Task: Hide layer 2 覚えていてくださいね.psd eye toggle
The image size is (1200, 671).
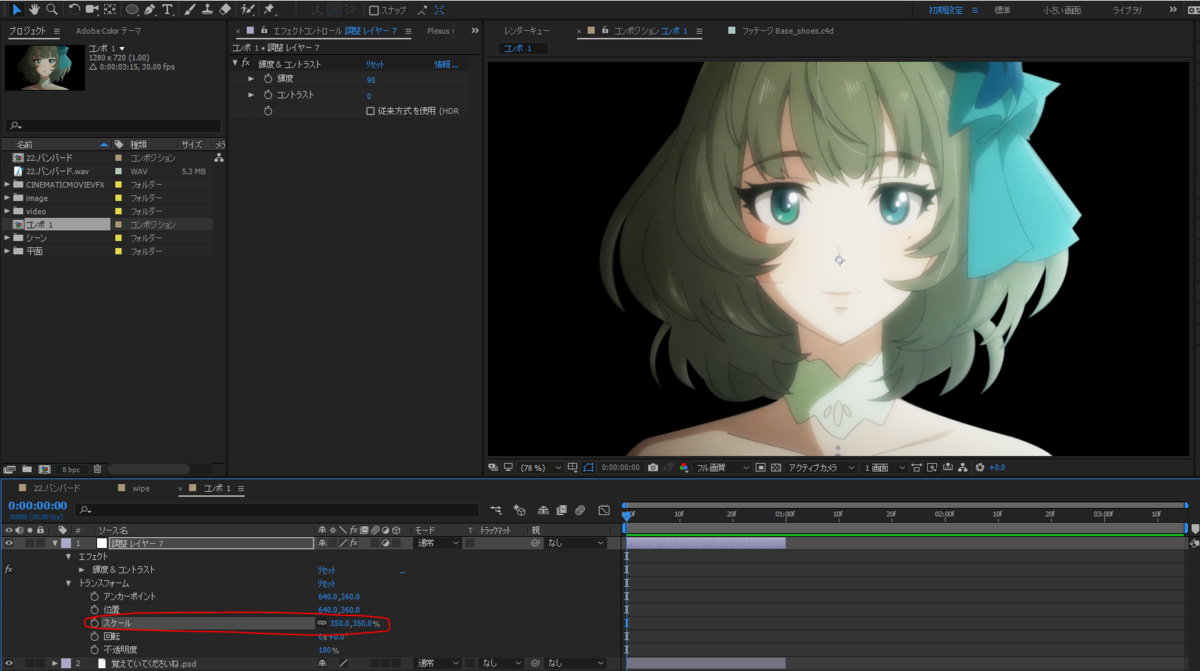Action: click(x=9, y=663)
